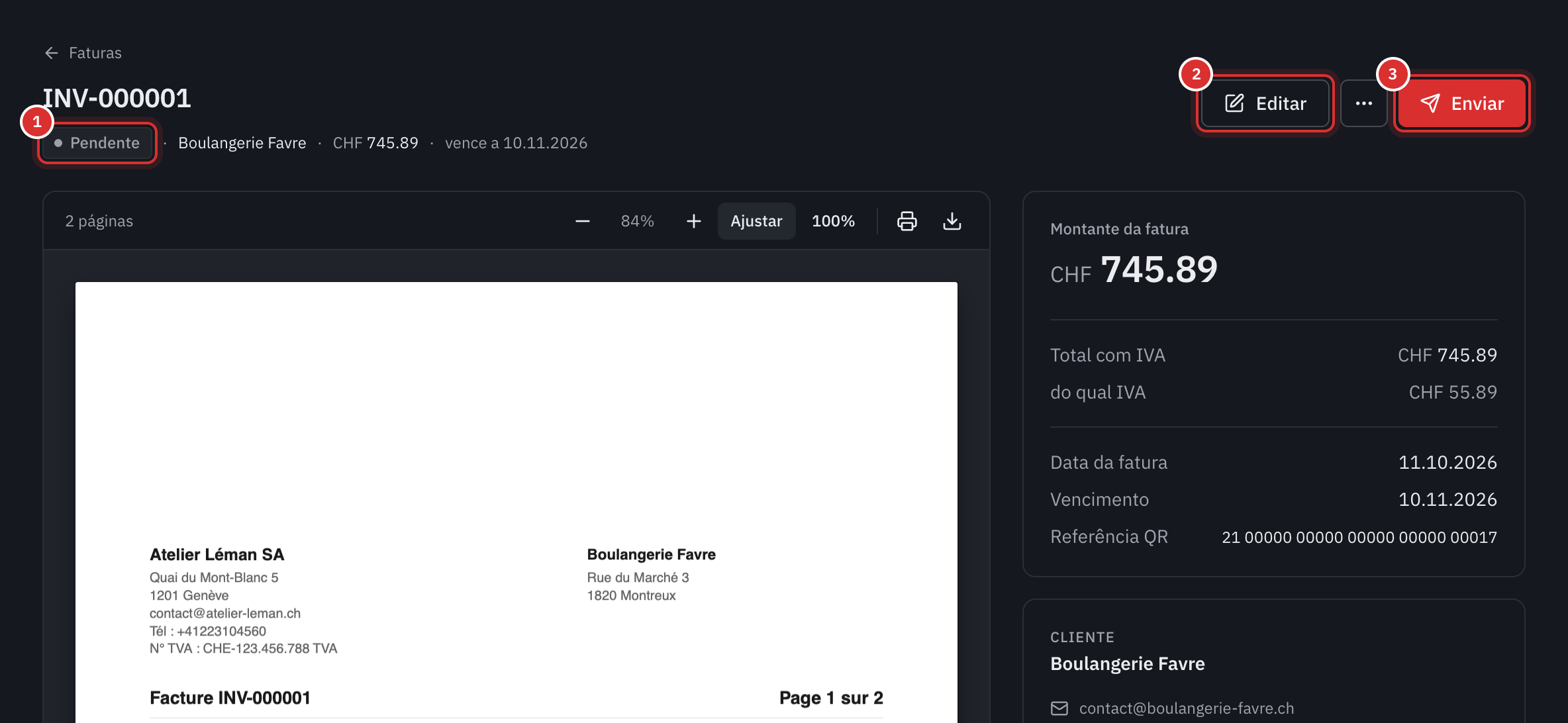Click the paper plane icon on Enviar

click(1430, 103)
